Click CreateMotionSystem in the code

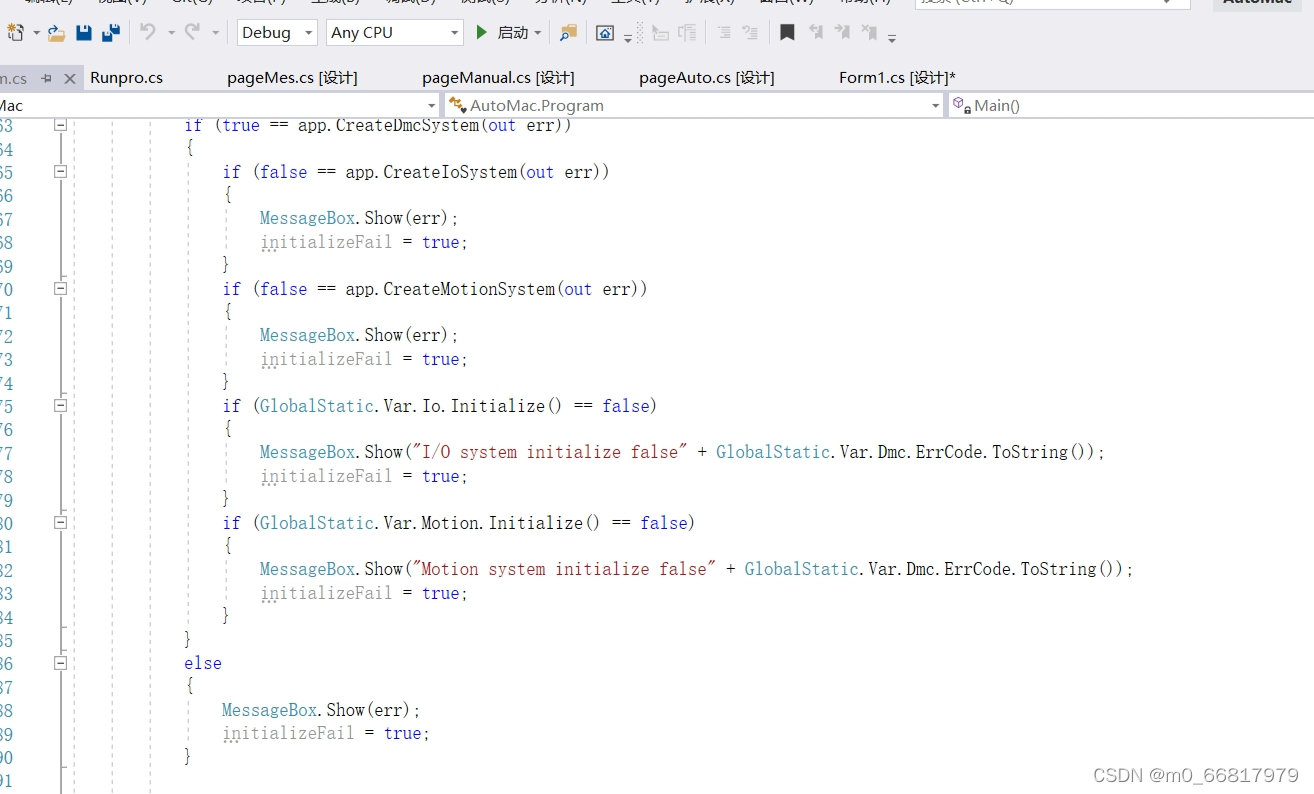point(469,289)
